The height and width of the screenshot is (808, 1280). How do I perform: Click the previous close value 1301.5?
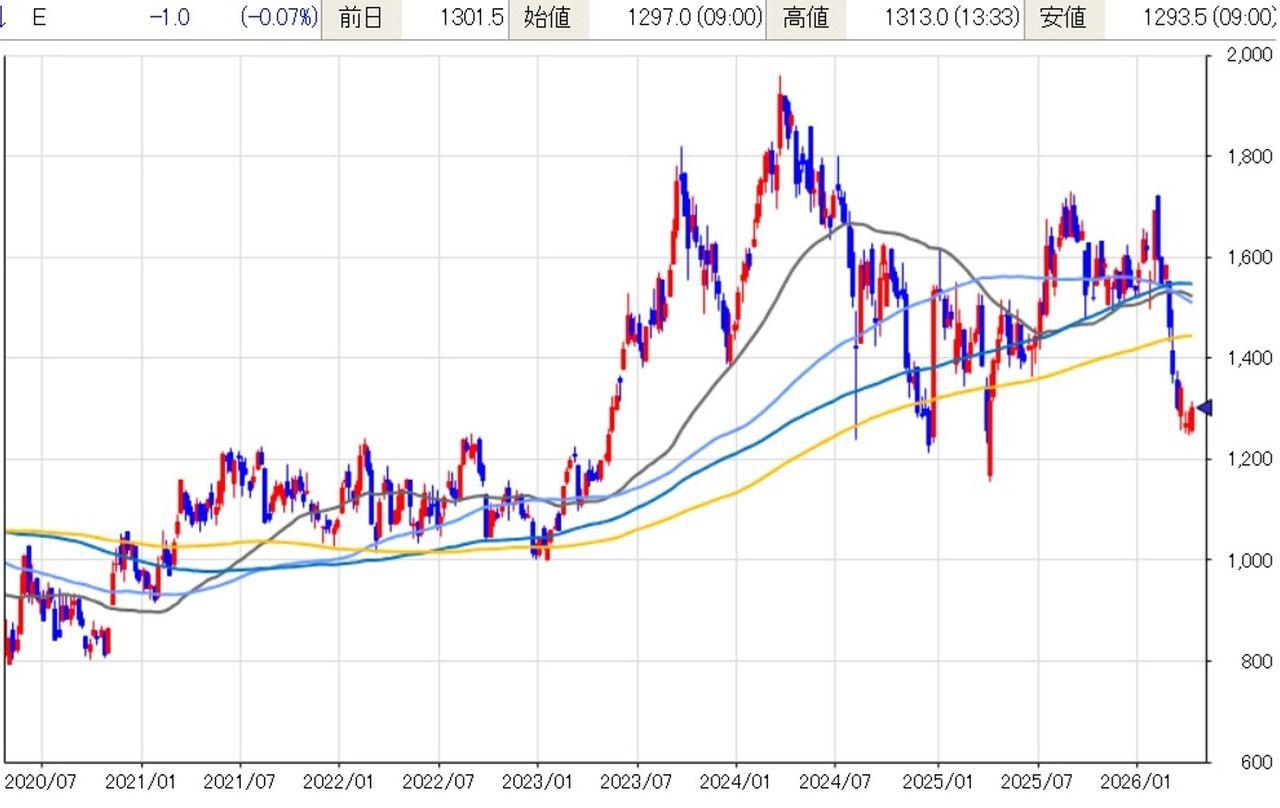click(471, 18)
